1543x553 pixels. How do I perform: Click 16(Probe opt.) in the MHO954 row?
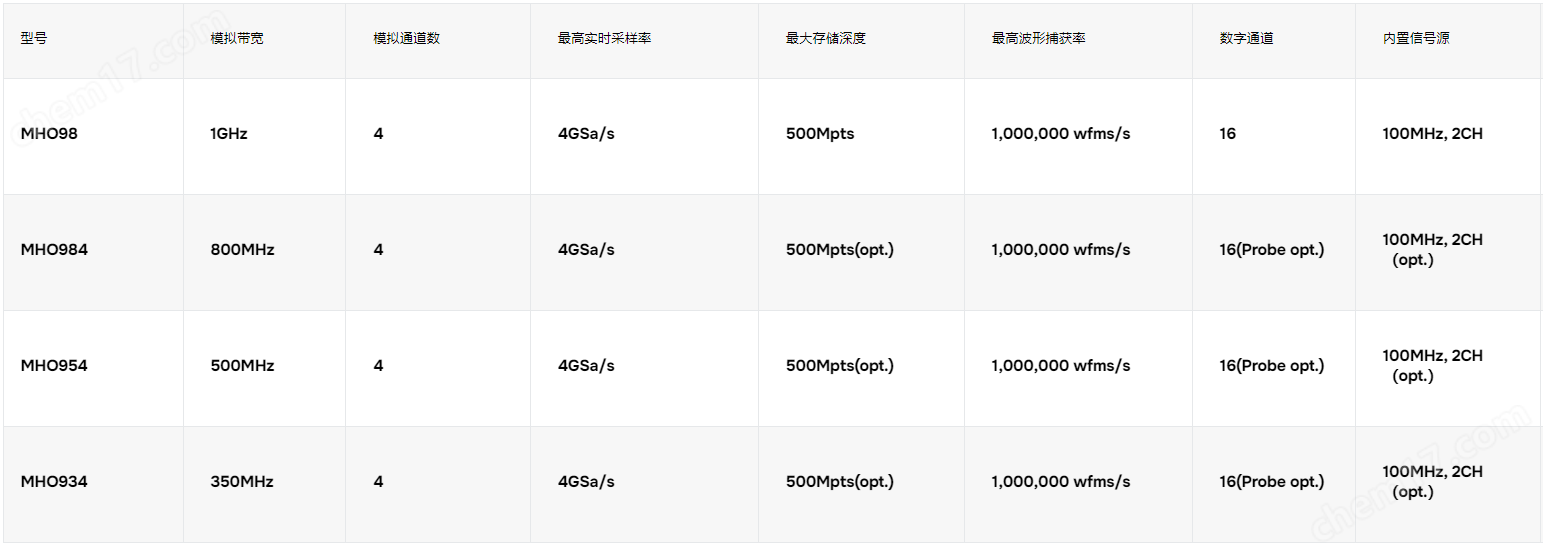click(1271, 366)
